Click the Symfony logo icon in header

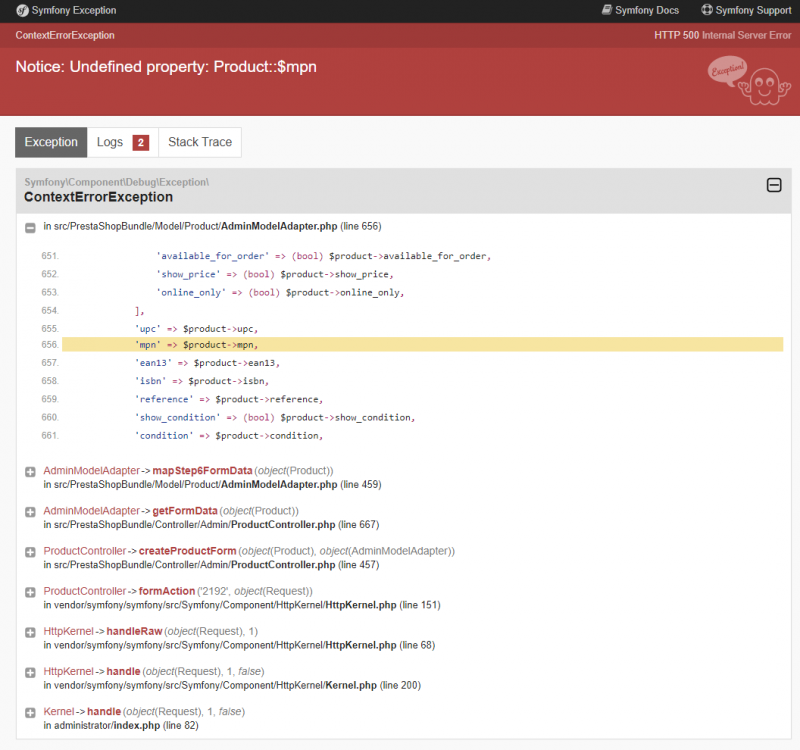[22, 10]
